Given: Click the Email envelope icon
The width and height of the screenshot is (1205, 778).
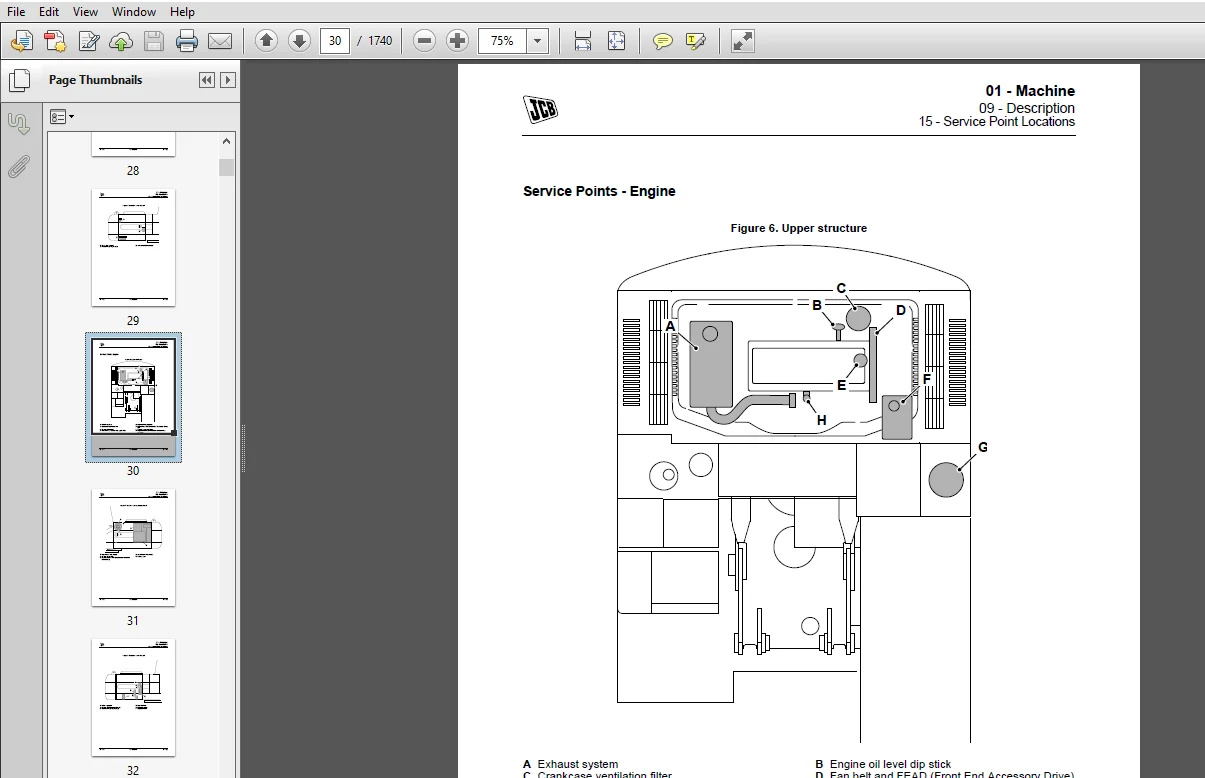Looking at the screenshot, I should click(220, 41).
